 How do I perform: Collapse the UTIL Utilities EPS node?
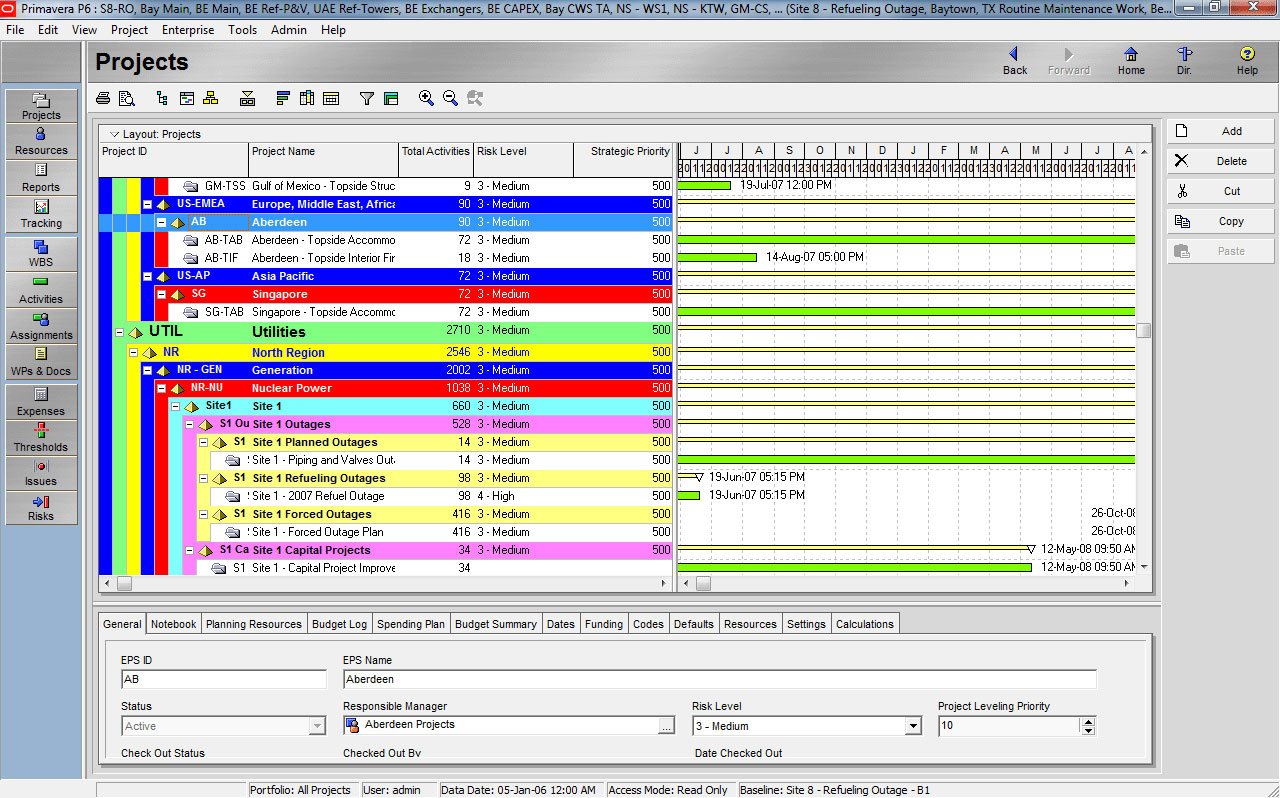[119, 333]
